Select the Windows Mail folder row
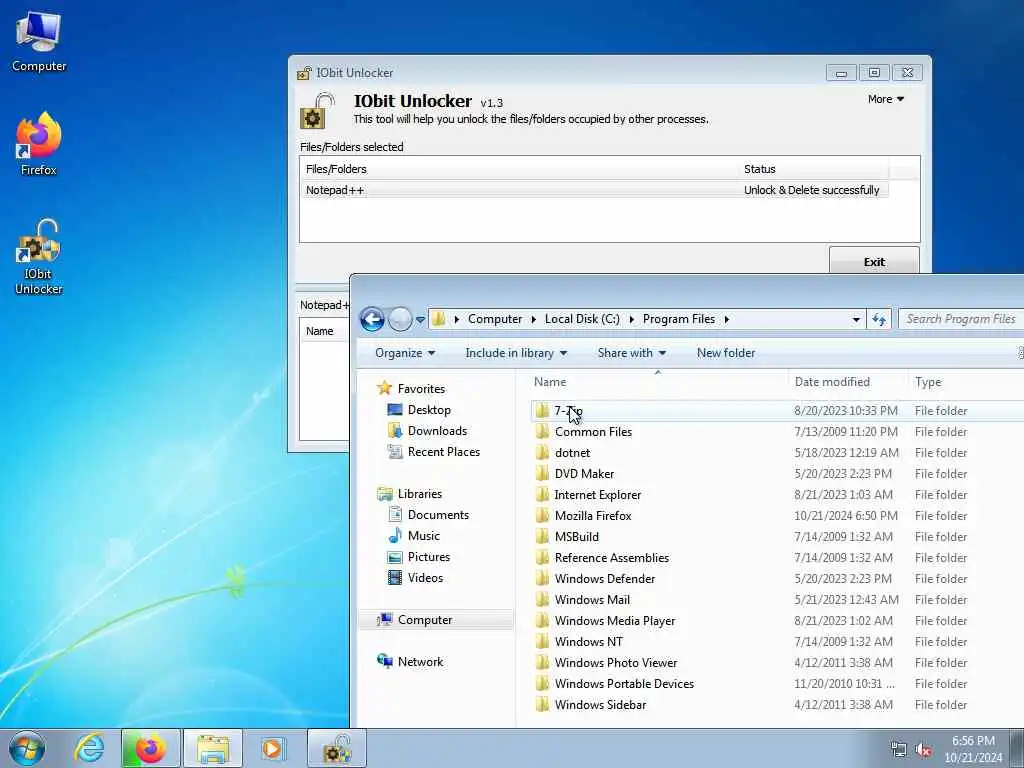Viewport: 1024px width, 768px height. [x=777, y=600]
